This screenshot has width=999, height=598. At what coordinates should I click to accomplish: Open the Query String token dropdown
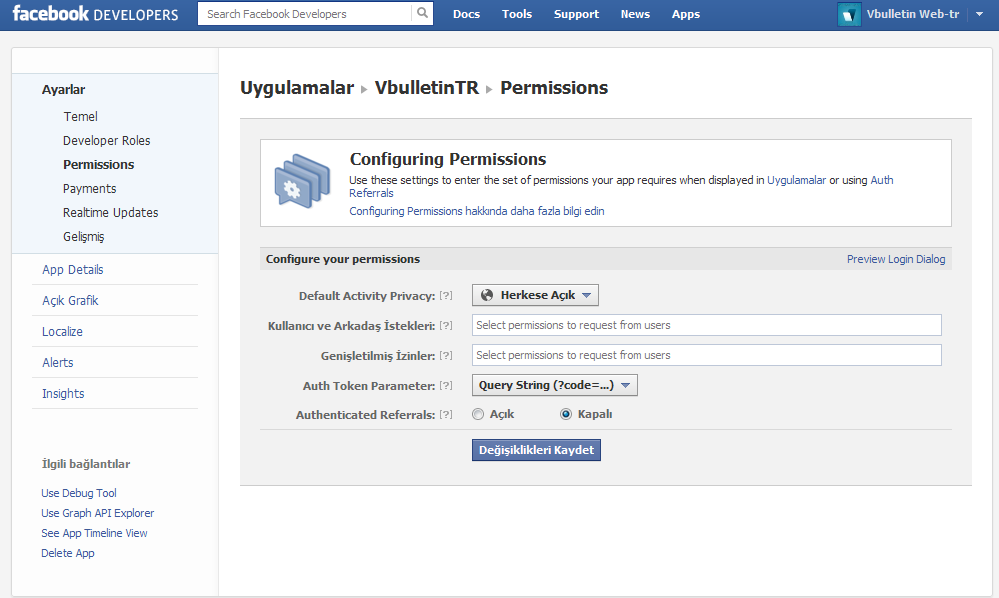pos(554,385)
